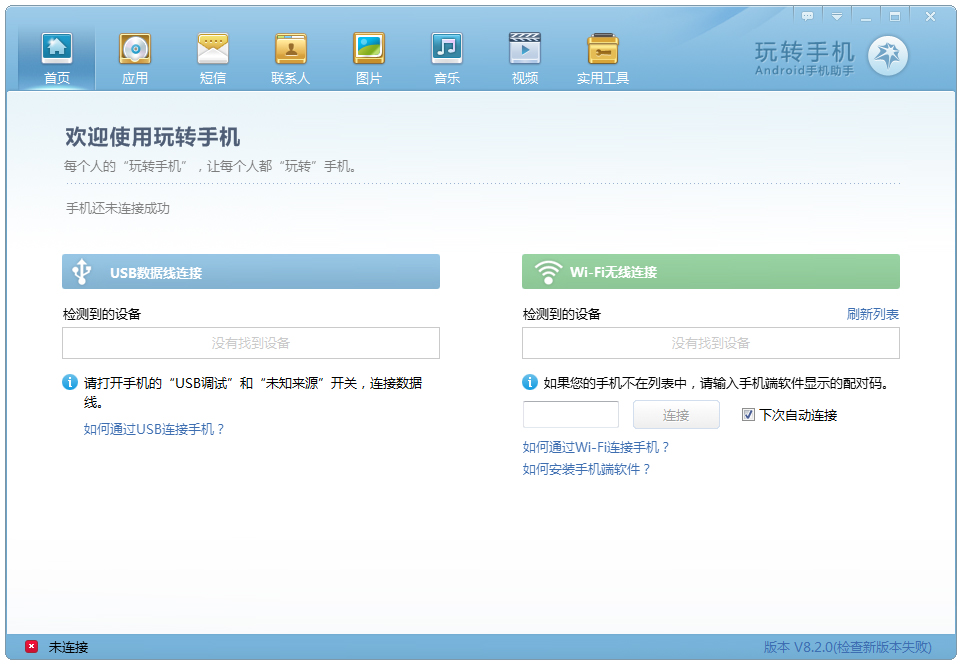The height and width of the screenshot is (665, 963).
Task: Click the 版本 V8.2.0 version link
Action: pos(847,647)
